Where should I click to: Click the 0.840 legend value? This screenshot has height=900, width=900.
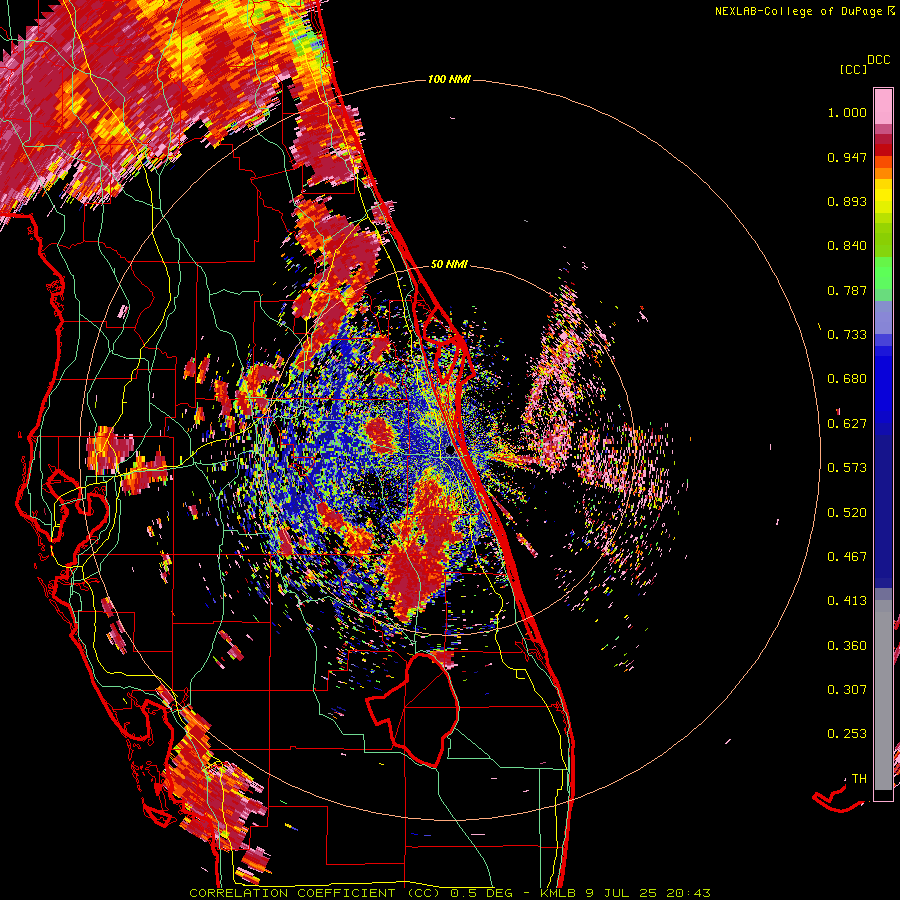click(847, 246)
